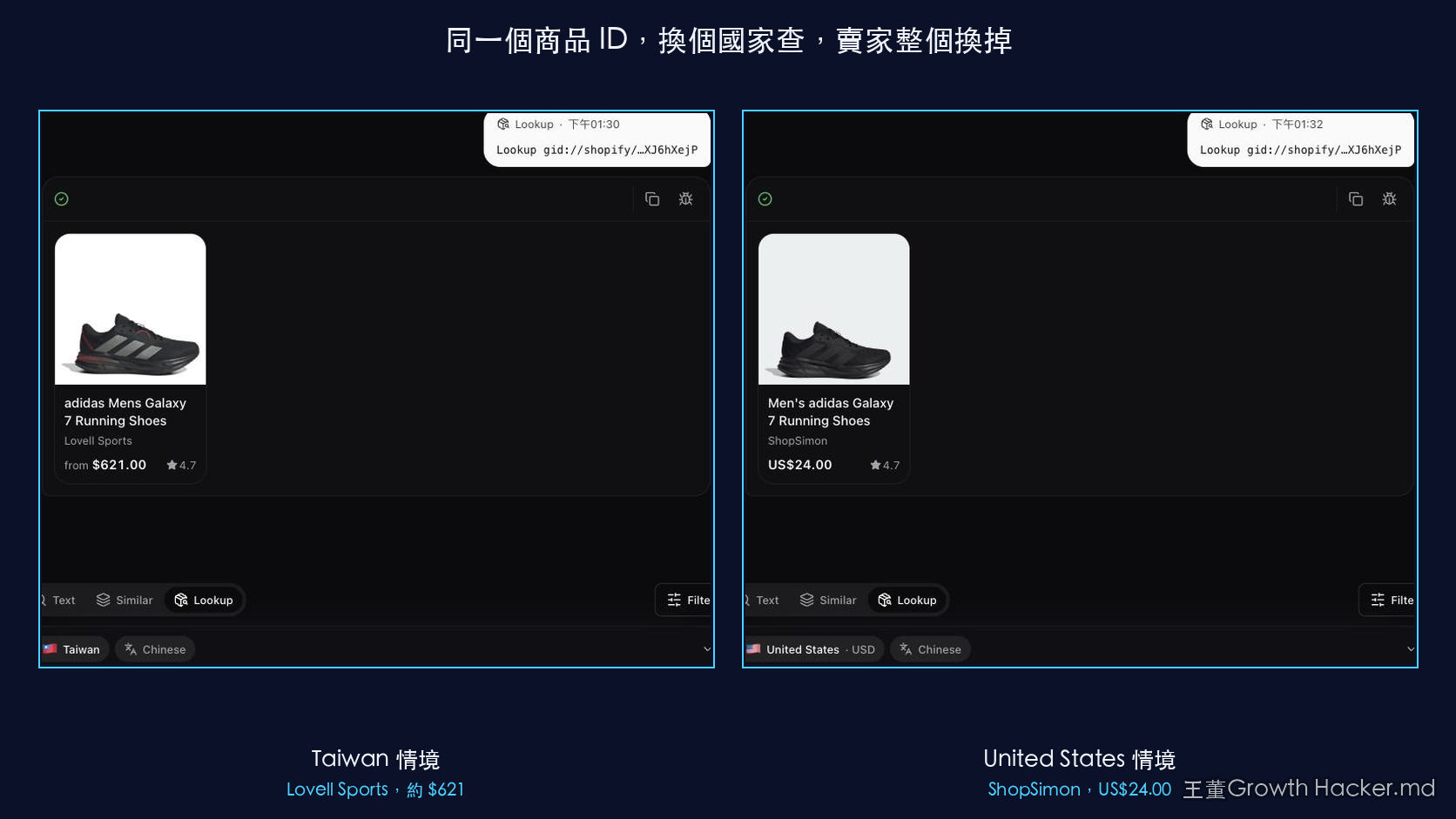This screenshot has width=1456, height=819.
Task: Select Similar tab in United States panel
Action: (x=828, y=601)
